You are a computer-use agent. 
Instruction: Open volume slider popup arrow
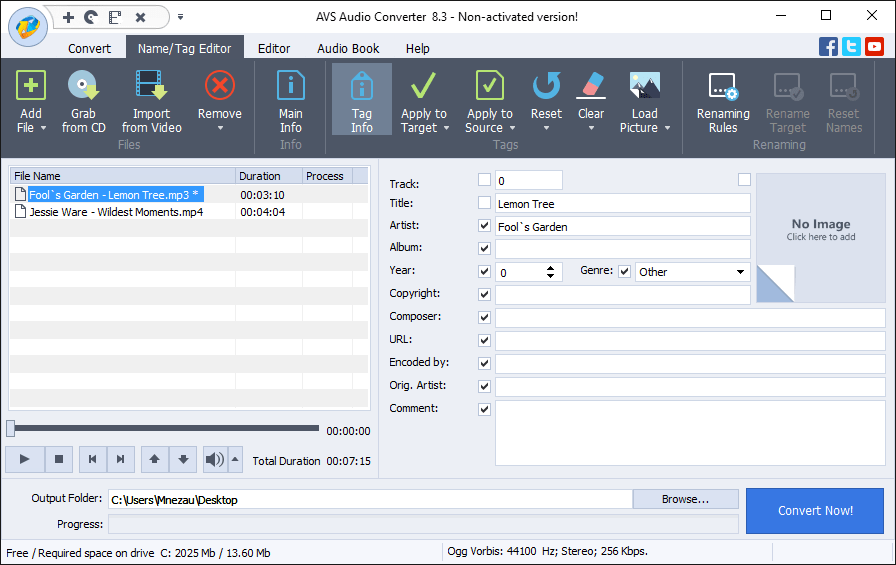235,459
